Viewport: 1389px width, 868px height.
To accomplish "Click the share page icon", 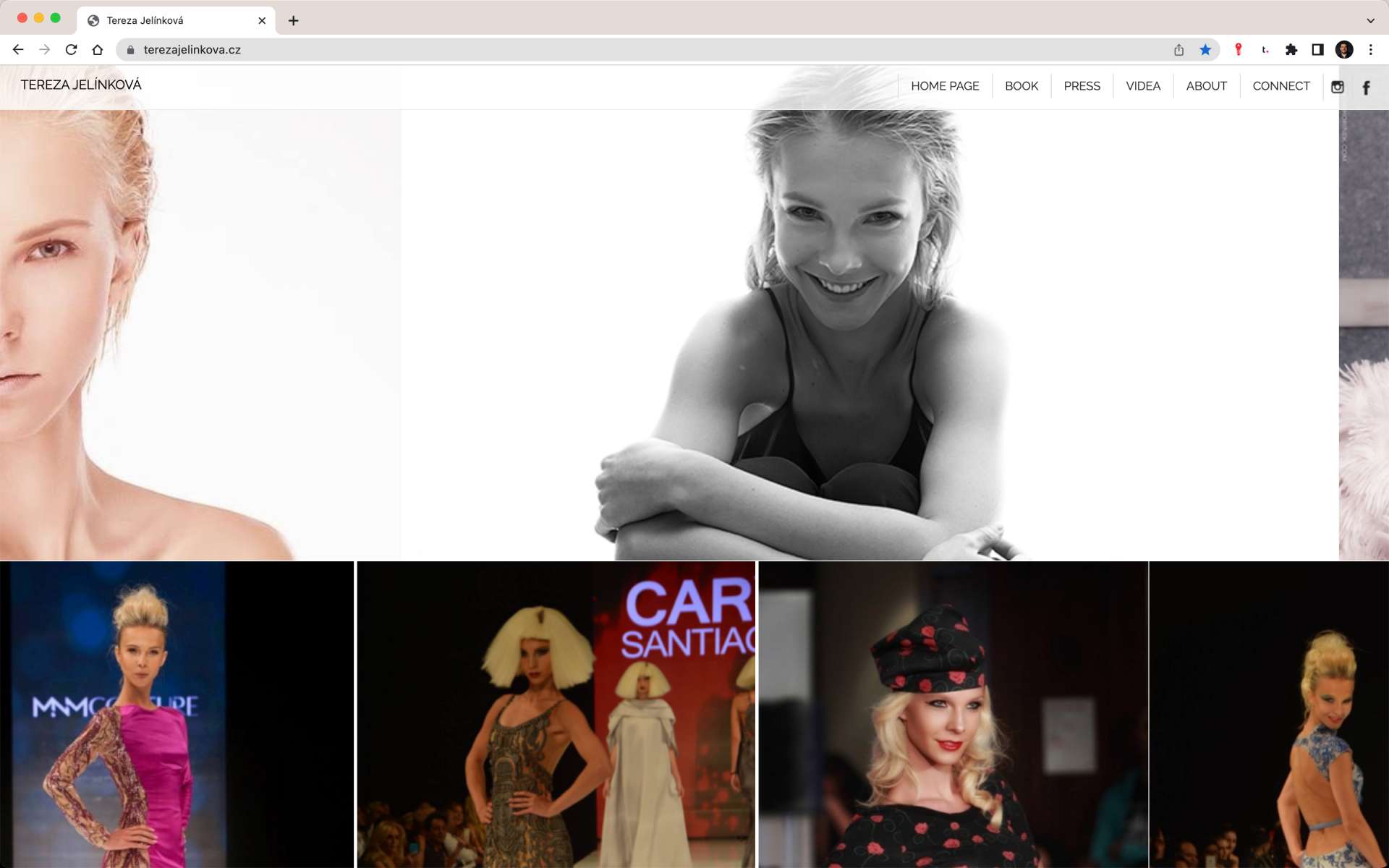I will (1178, 50).
